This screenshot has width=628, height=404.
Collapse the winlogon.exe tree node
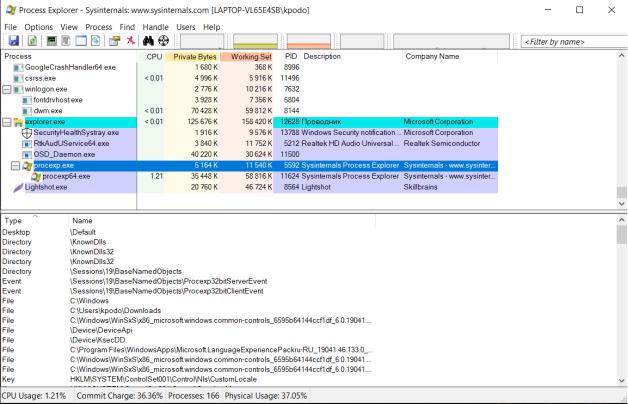pyautogui.click(x=7, y=89)
